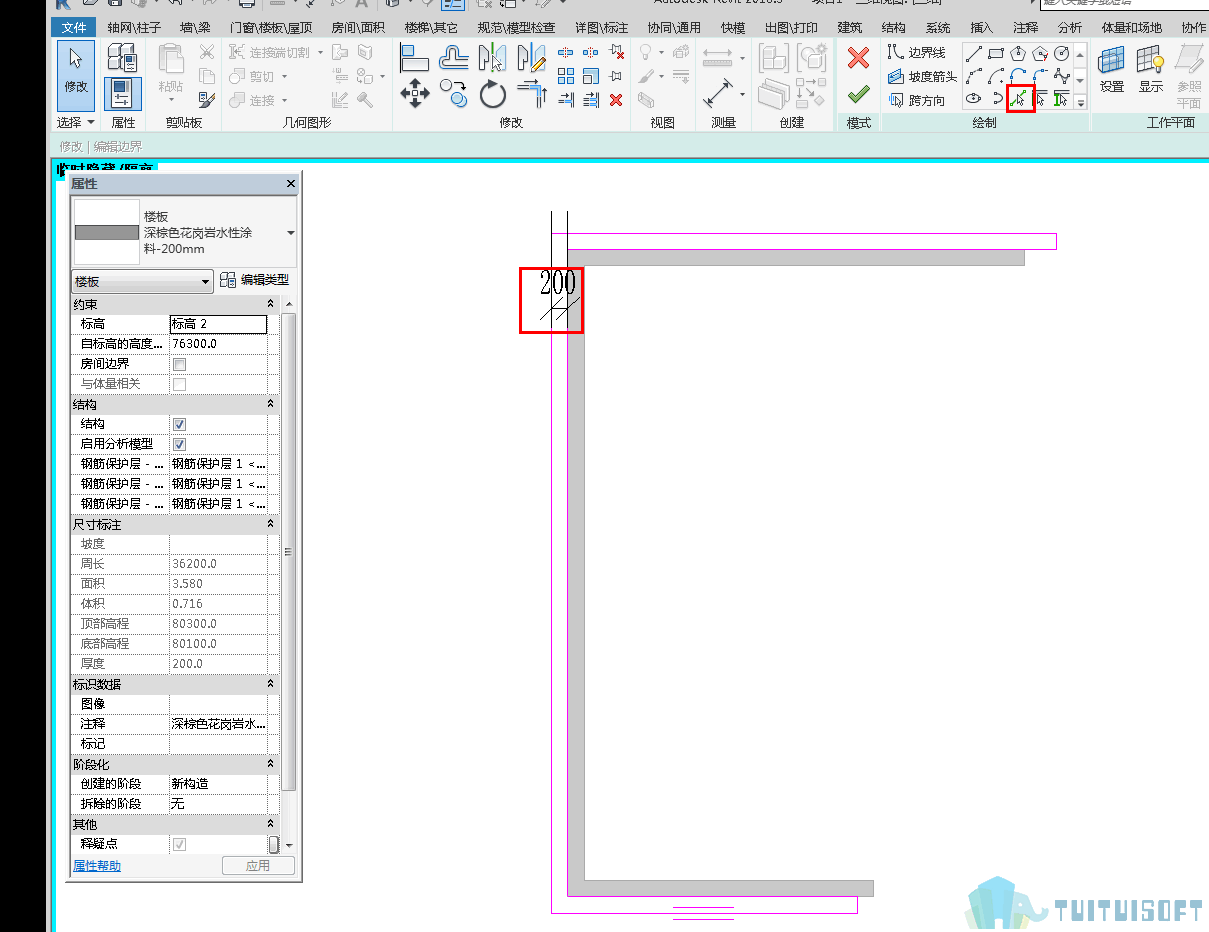This screenshot has height=932, width=1209.
Task: Collapse the 约束 section
Action: (x=270, y=304)
